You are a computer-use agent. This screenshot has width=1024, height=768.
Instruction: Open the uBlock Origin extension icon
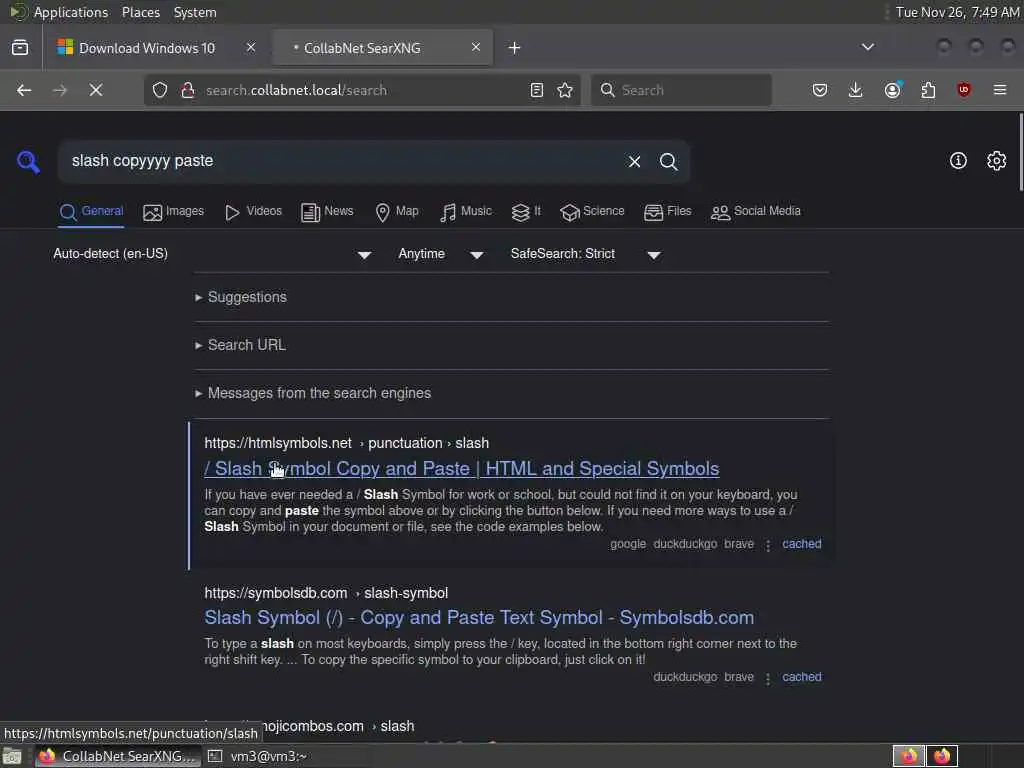(964, 90)
